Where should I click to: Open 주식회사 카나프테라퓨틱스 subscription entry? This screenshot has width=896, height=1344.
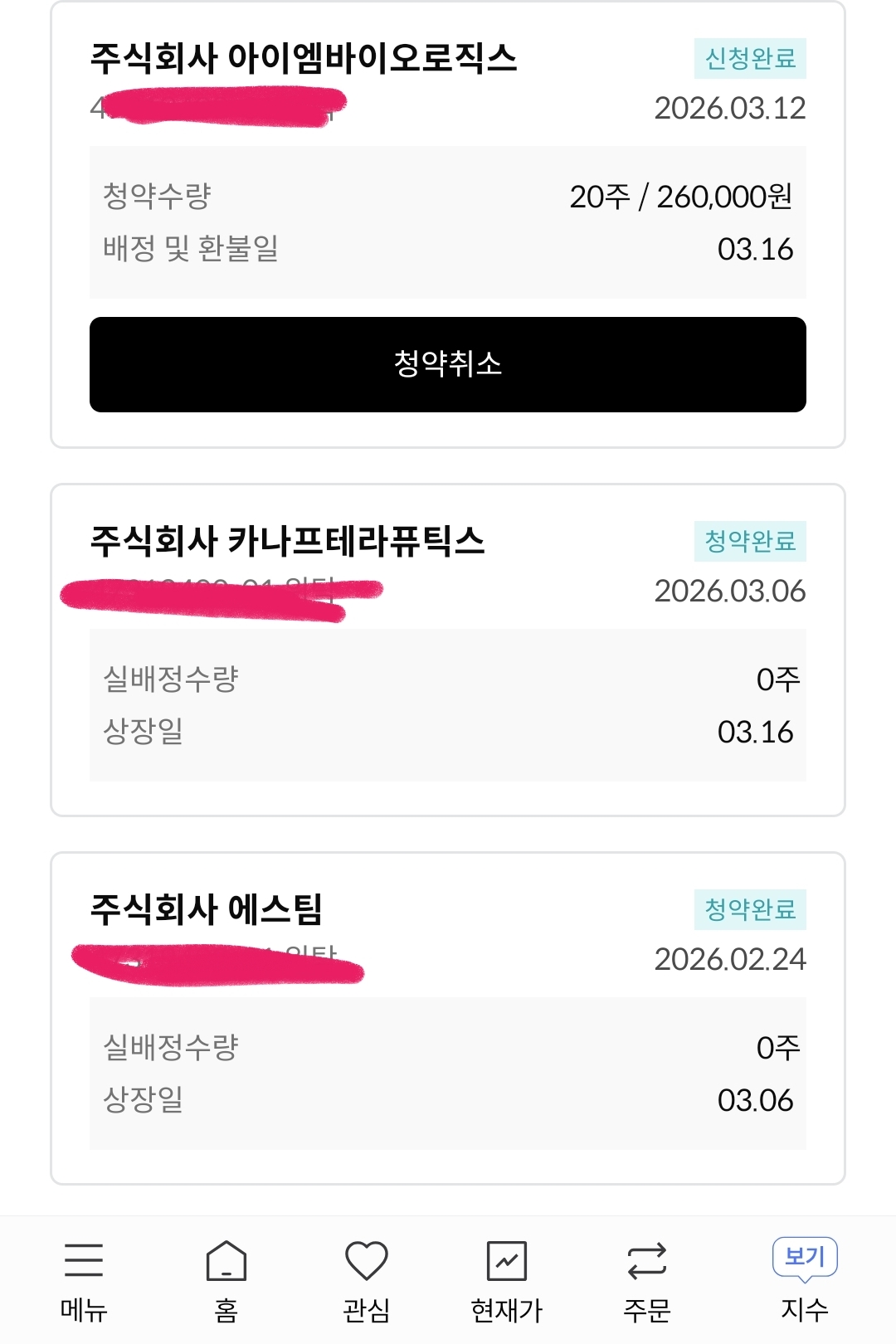287,541
